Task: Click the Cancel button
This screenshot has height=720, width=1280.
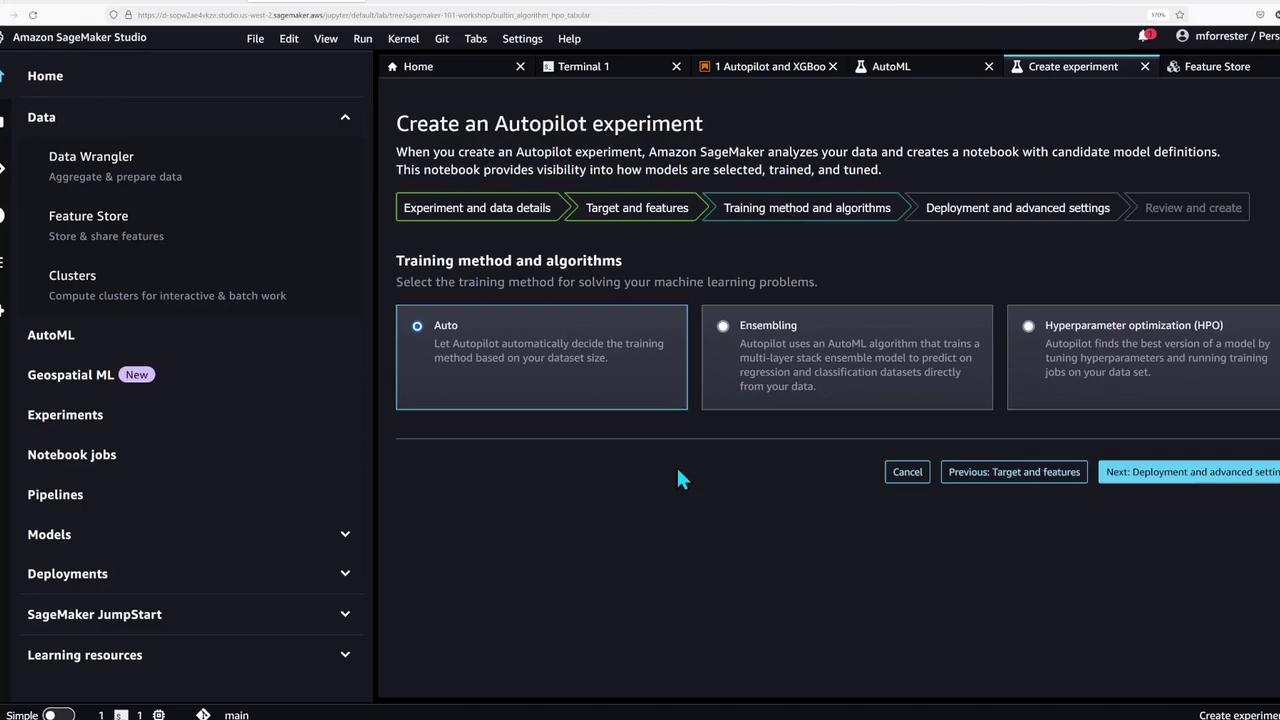Action: pyautogui.click(x=907, y=472)
